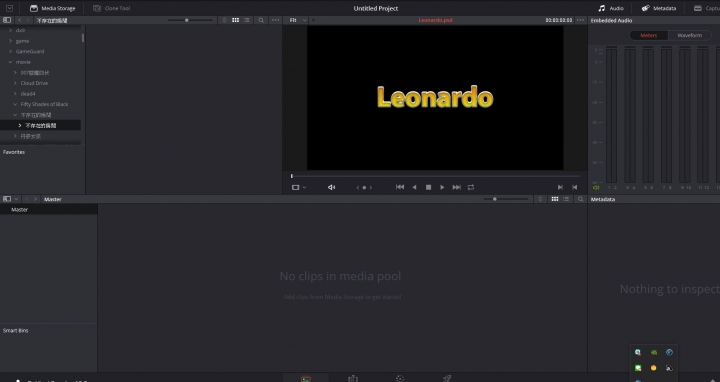
Task: Open the media storage search
Action: pos(261,20)
